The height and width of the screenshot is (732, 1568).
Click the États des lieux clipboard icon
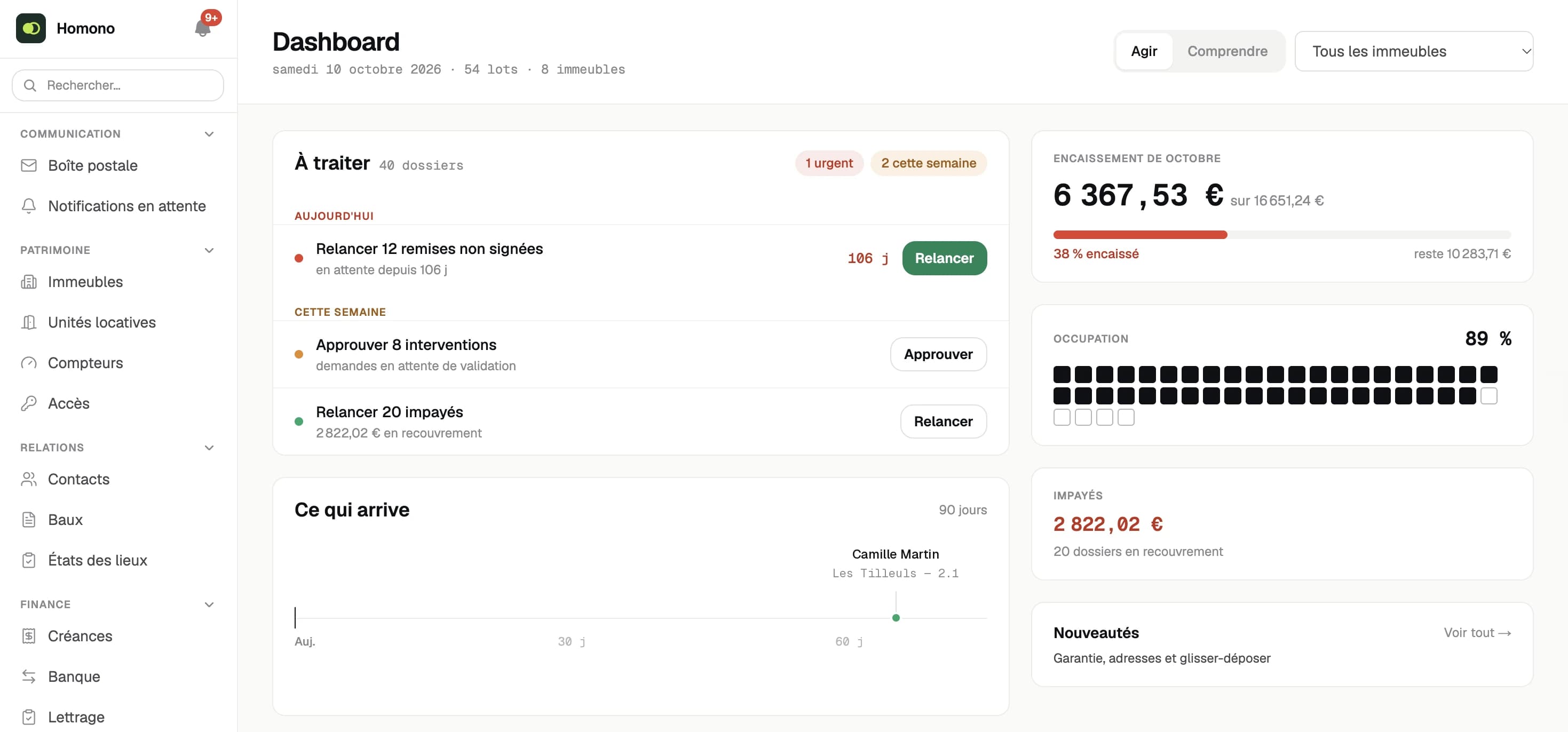pos(29,560)
